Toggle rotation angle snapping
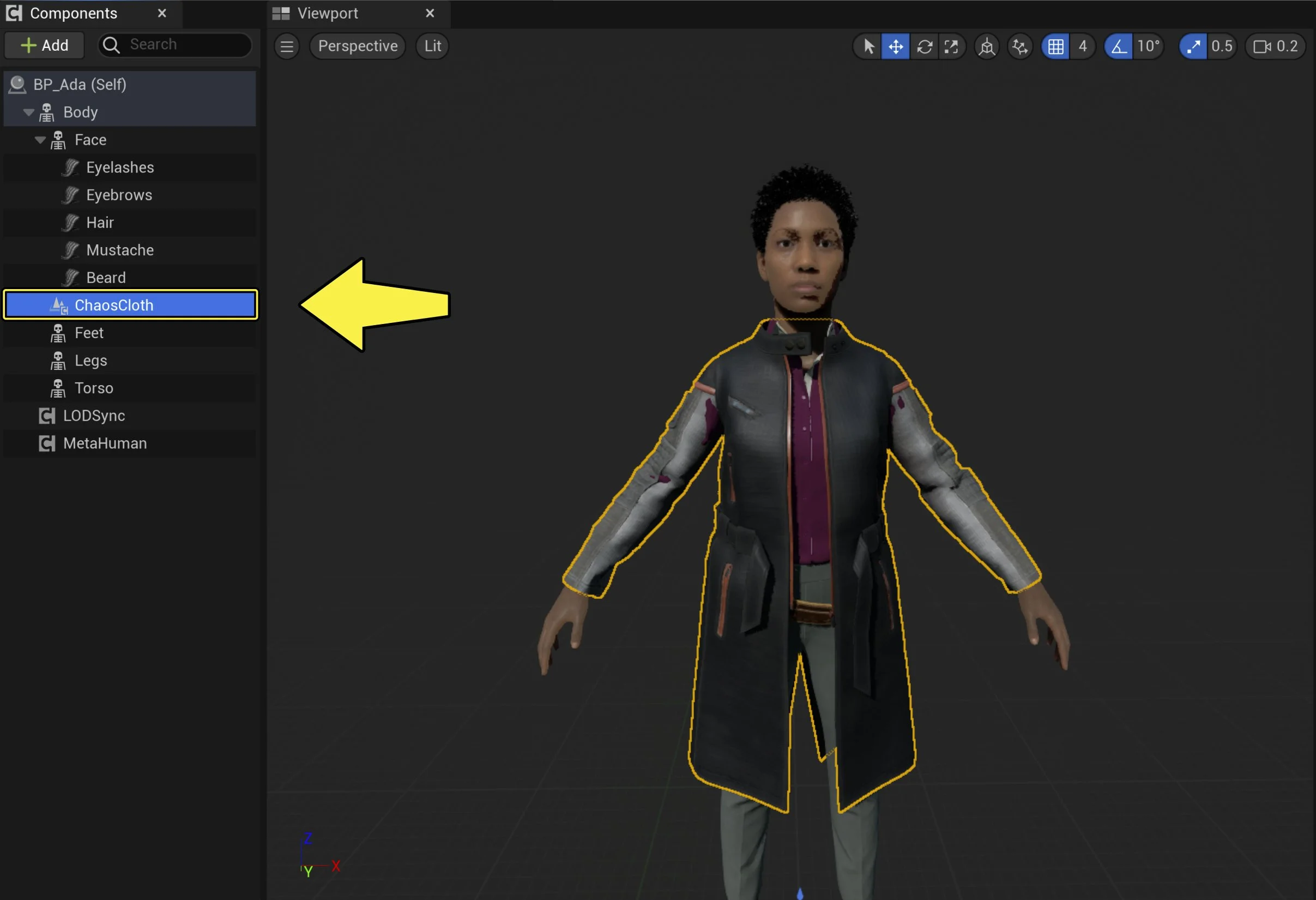Screen dimensions: 1316x900 click(1118, 46)
